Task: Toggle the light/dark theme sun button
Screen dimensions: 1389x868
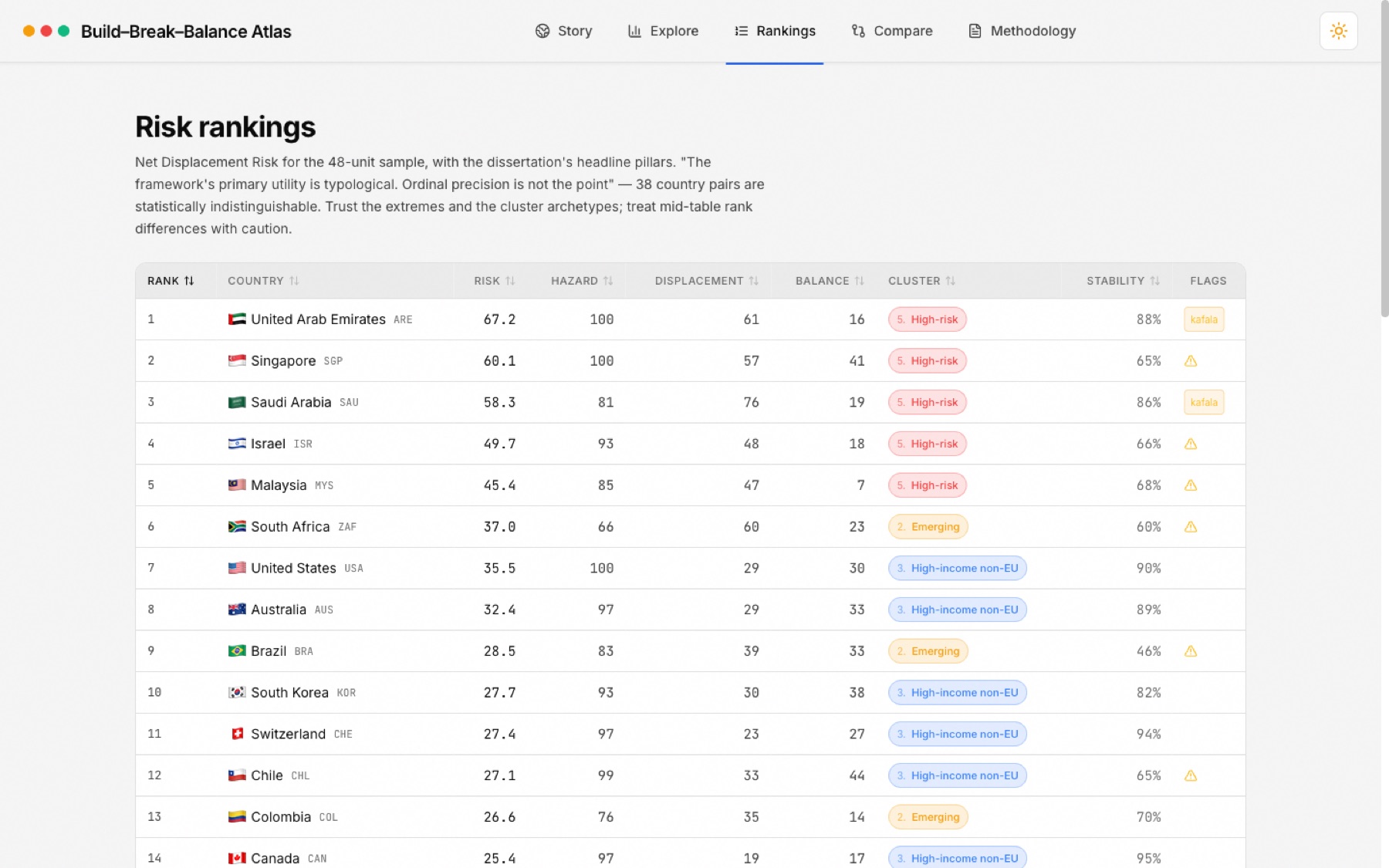Action: (x=1338, y=31)
